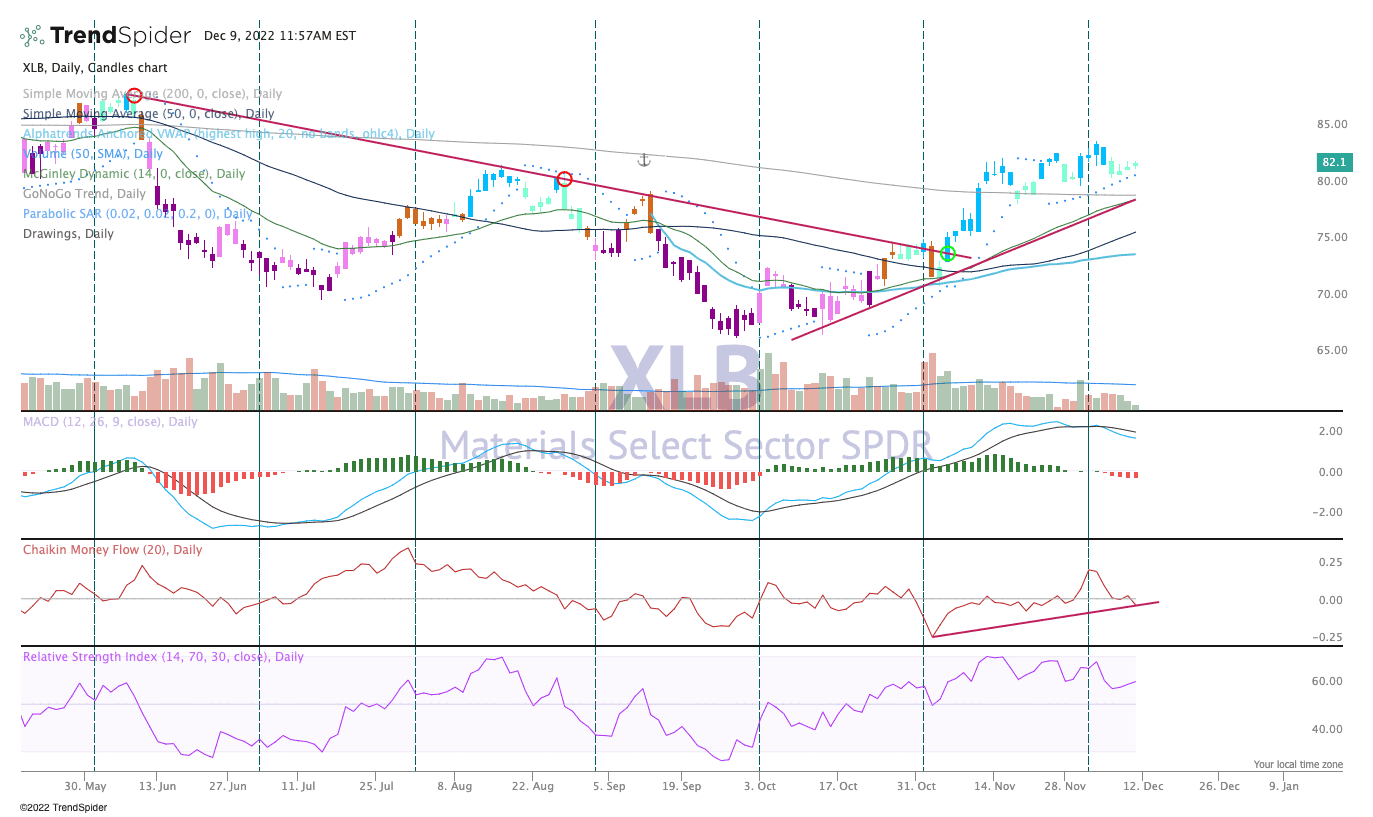Click the Chaikin Money Flow (20) label
This screenshot has height=817, width=1373.
pos(112,550)
